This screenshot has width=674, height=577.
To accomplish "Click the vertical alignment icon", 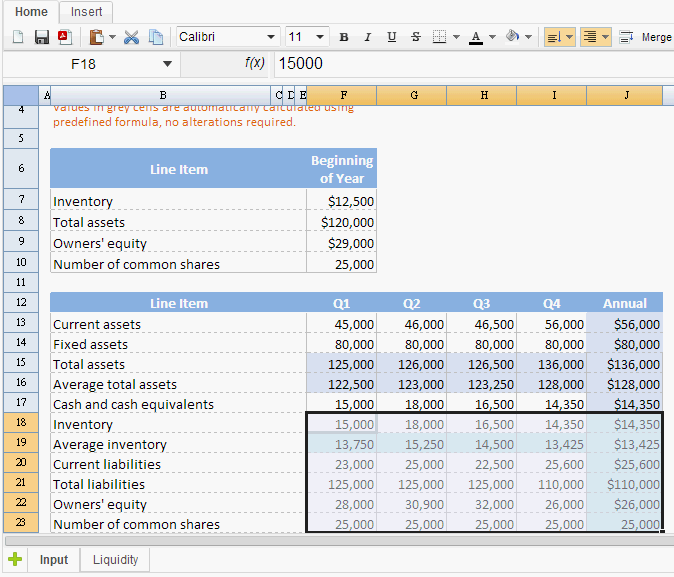I will [555, 37].
